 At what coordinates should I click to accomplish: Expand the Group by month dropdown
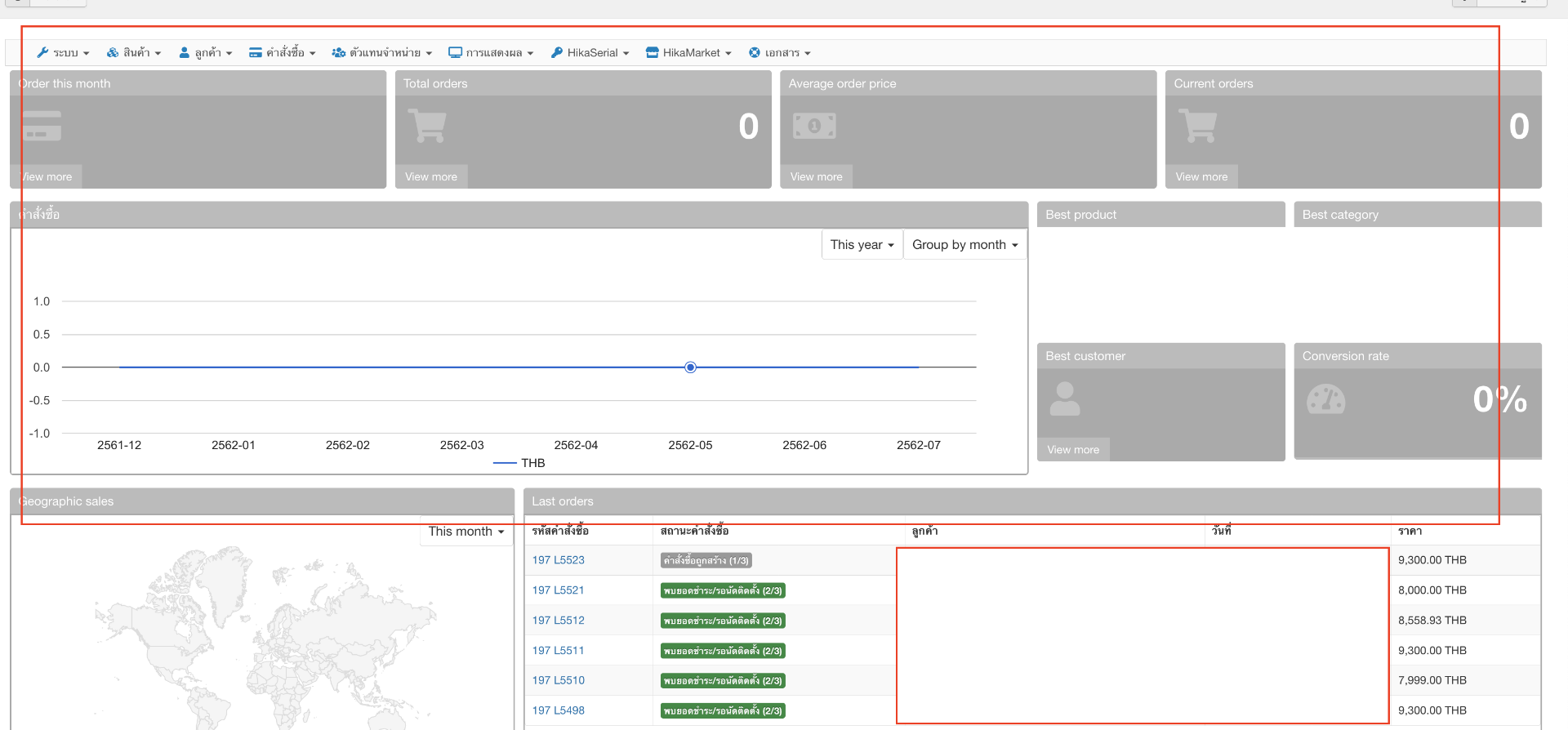coord(964,245)
